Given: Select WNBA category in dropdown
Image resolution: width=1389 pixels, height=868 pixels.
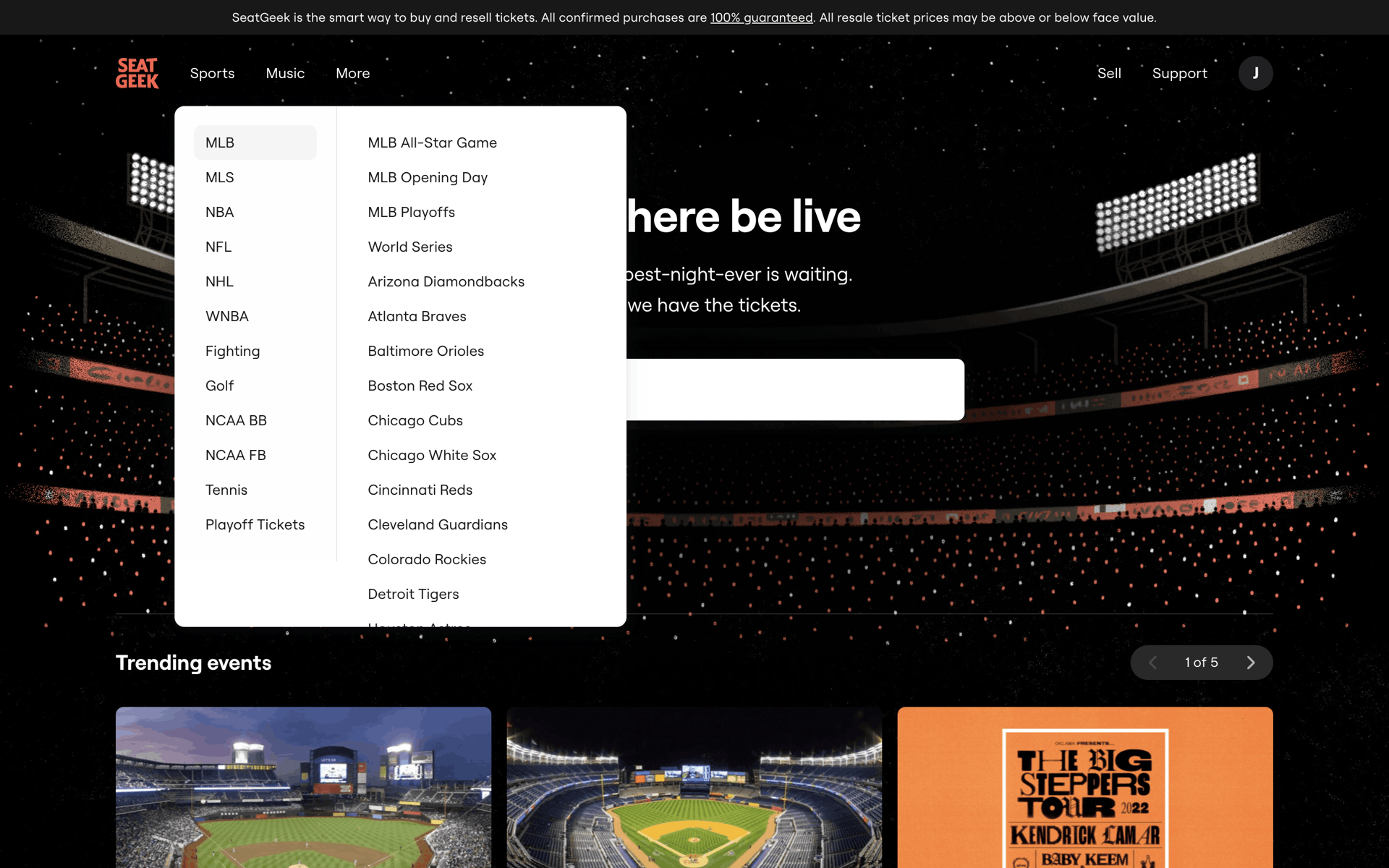Looking at the screenshot, I should click(255, 316).
